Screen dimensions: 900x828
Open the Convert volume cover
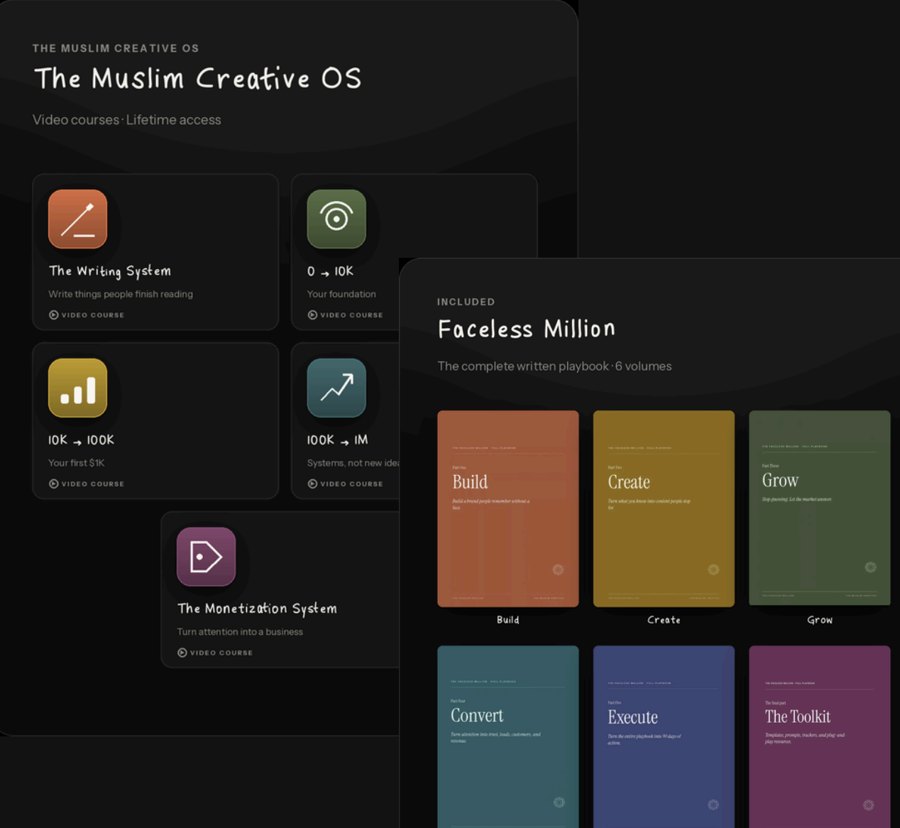(508, 737)
